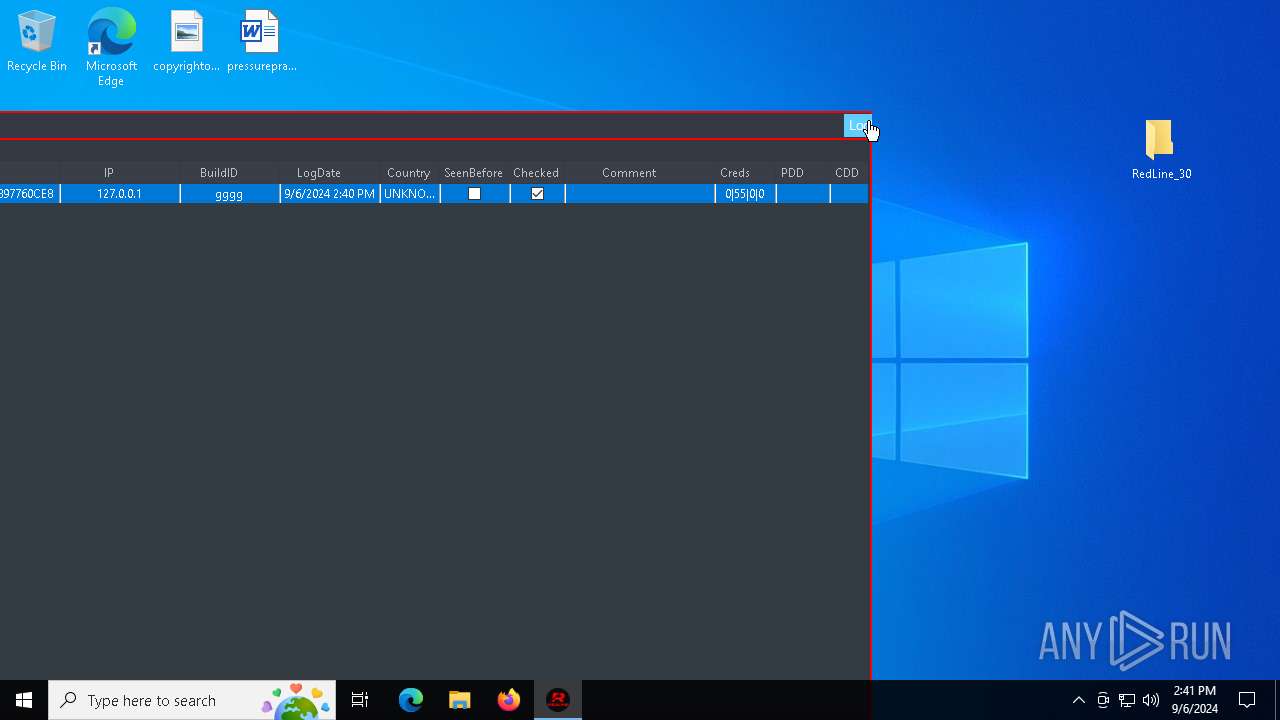The height and width of the screenshot is (720, 1280).
Task: Uncheck the Checked checkbox in the row
Action: [537, 194]
